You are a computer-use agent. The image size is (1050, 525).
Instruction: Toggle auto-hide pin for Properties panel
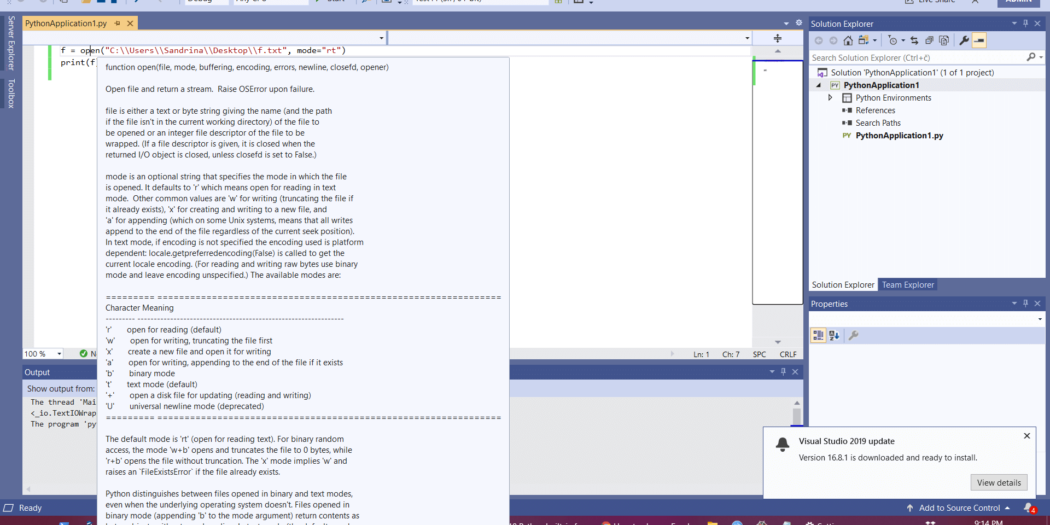click(x=1025, y=303)
